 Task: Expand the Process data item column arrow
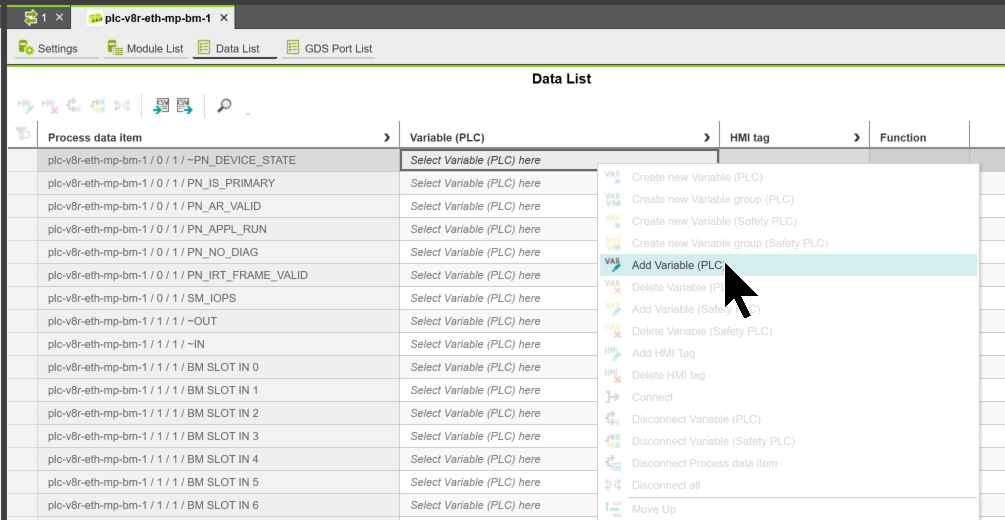387,137
